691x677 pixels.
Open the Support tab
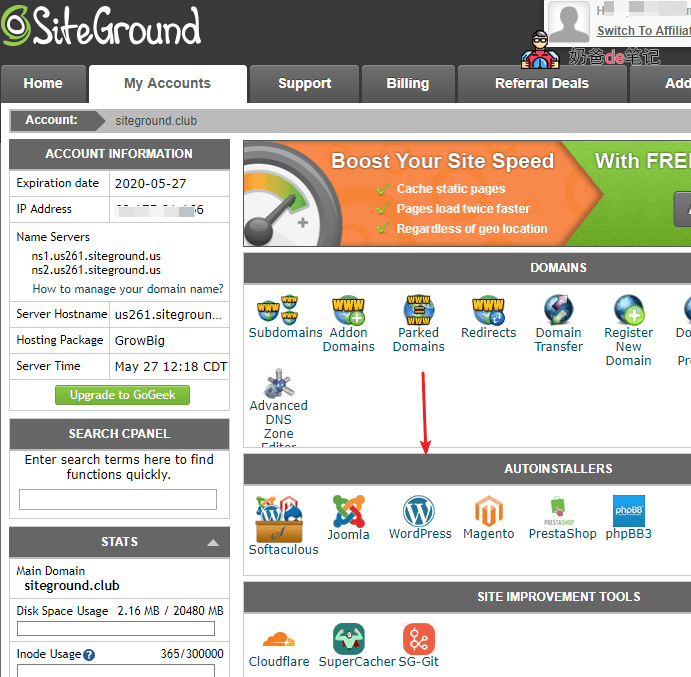[305, 83]
